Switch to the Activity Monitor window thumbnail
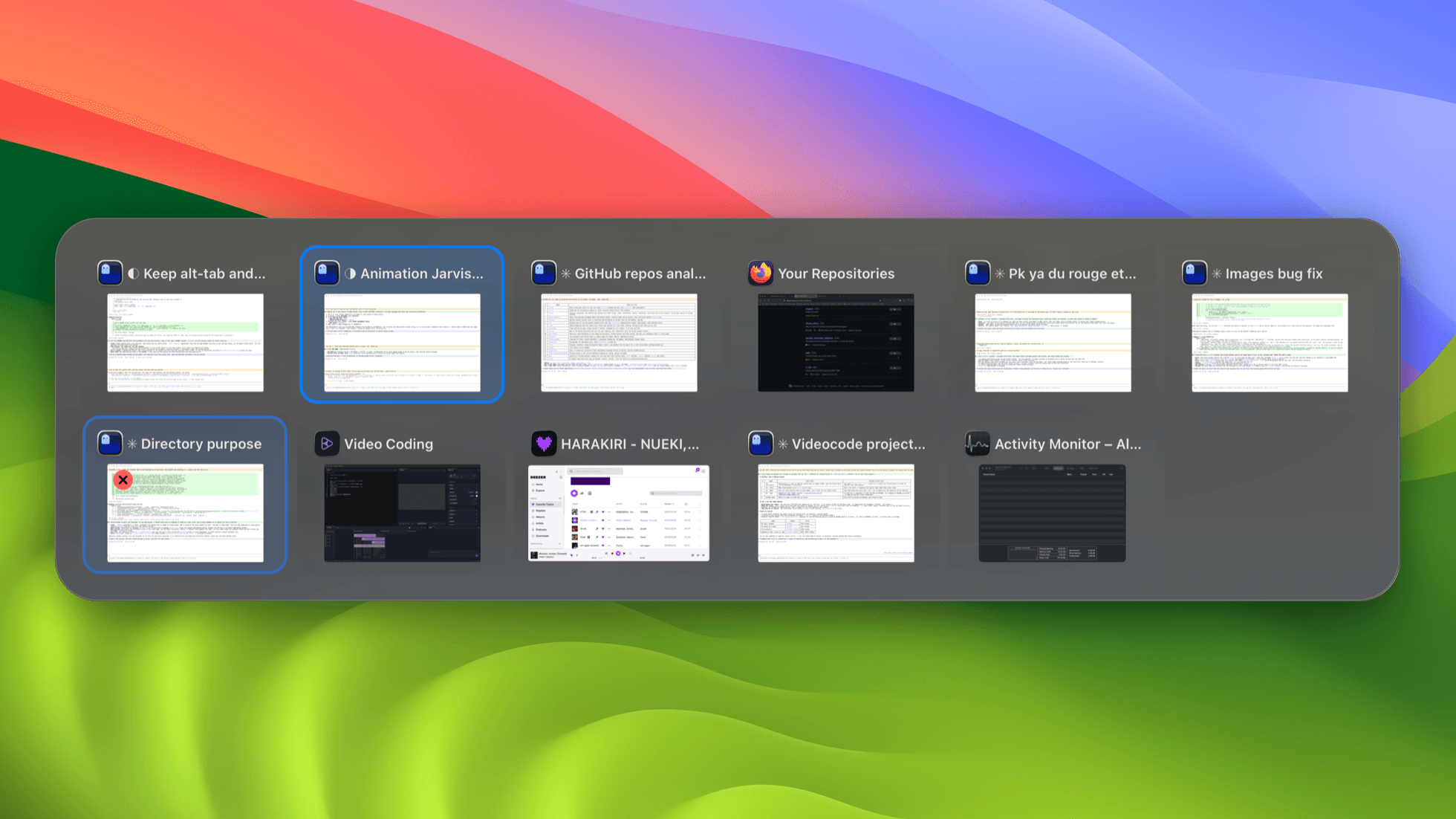 point(1053,513)
